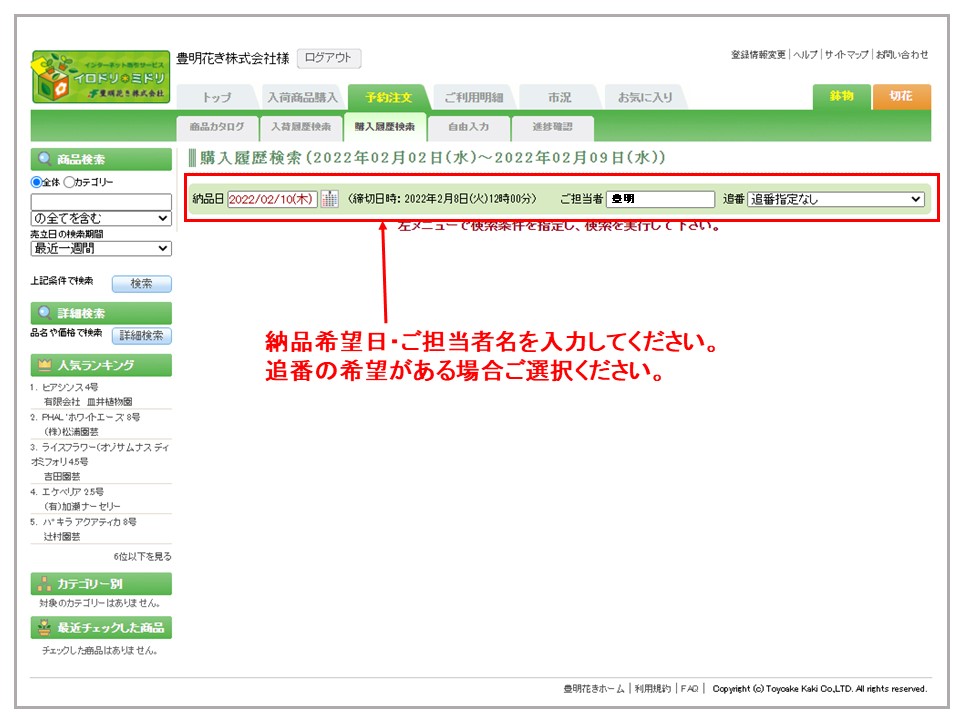
Task: Switch to the 鉢物 category tab
Action: tap(841, 97)
